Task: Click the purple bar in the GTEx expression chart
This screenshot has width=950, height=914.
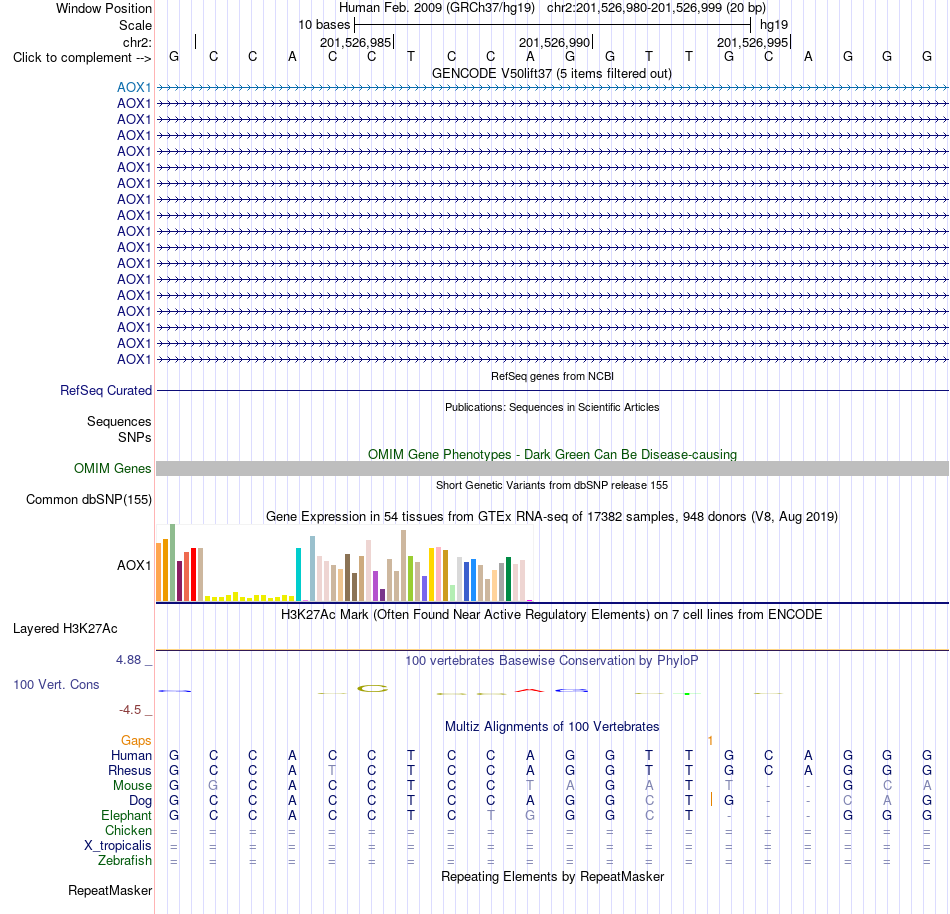Action: (x=376, y=586)
